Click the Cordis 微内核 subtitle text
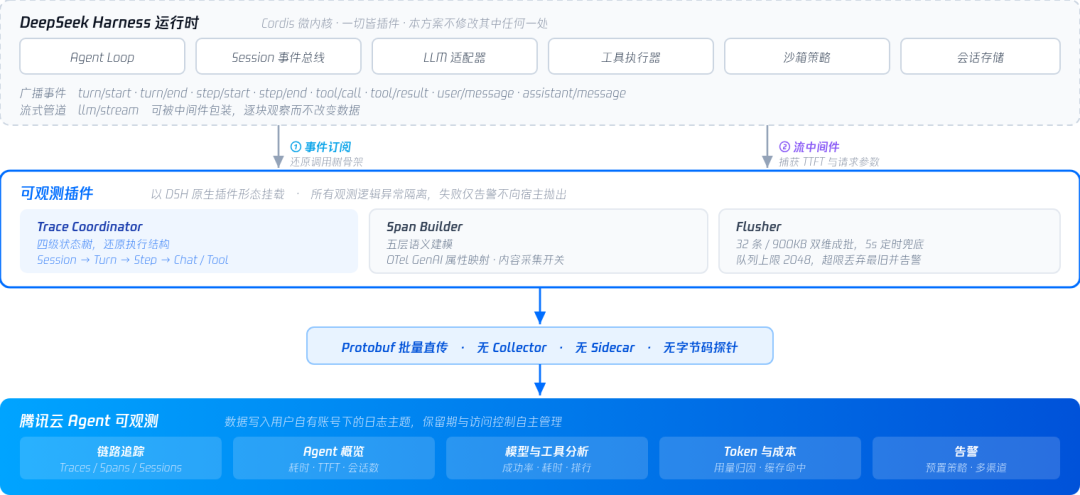This screenshot has width=1080, height=495. click(x=404, y=23)
